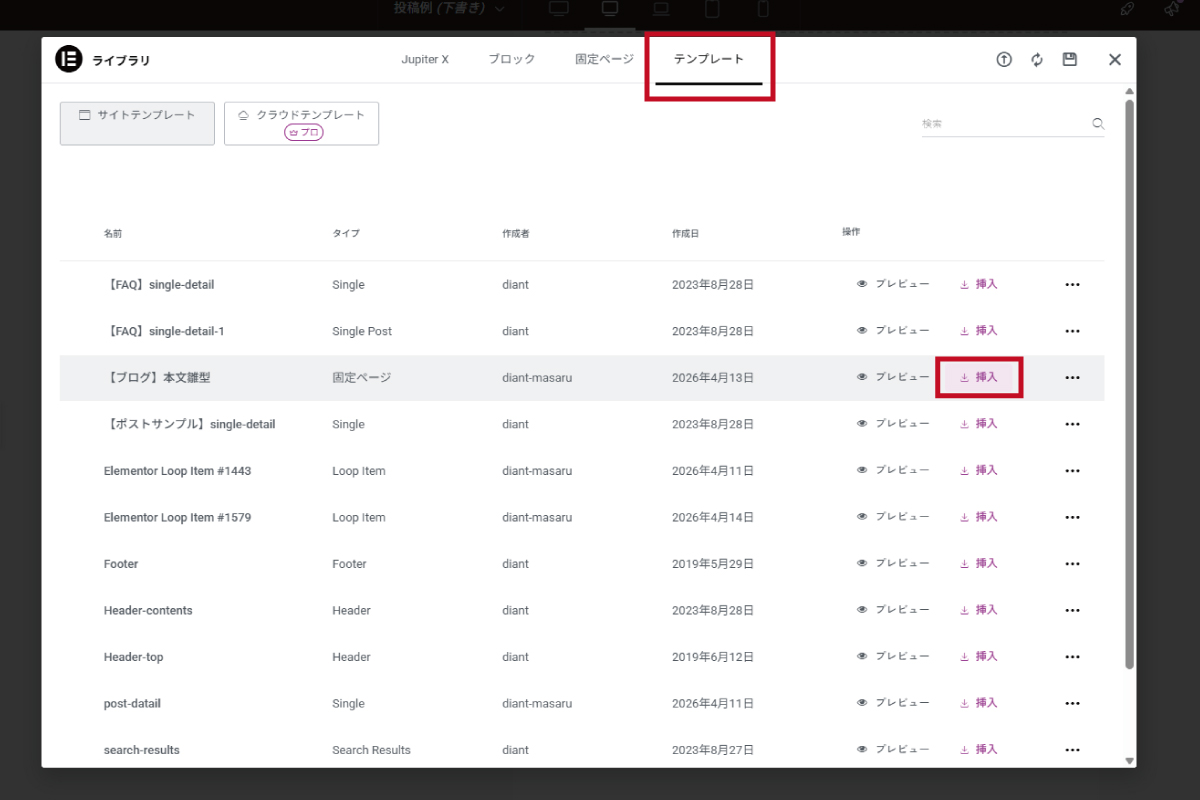Click the Elementor logo icon
This screenshot has width=1200, height=800.
click(68, 60)
